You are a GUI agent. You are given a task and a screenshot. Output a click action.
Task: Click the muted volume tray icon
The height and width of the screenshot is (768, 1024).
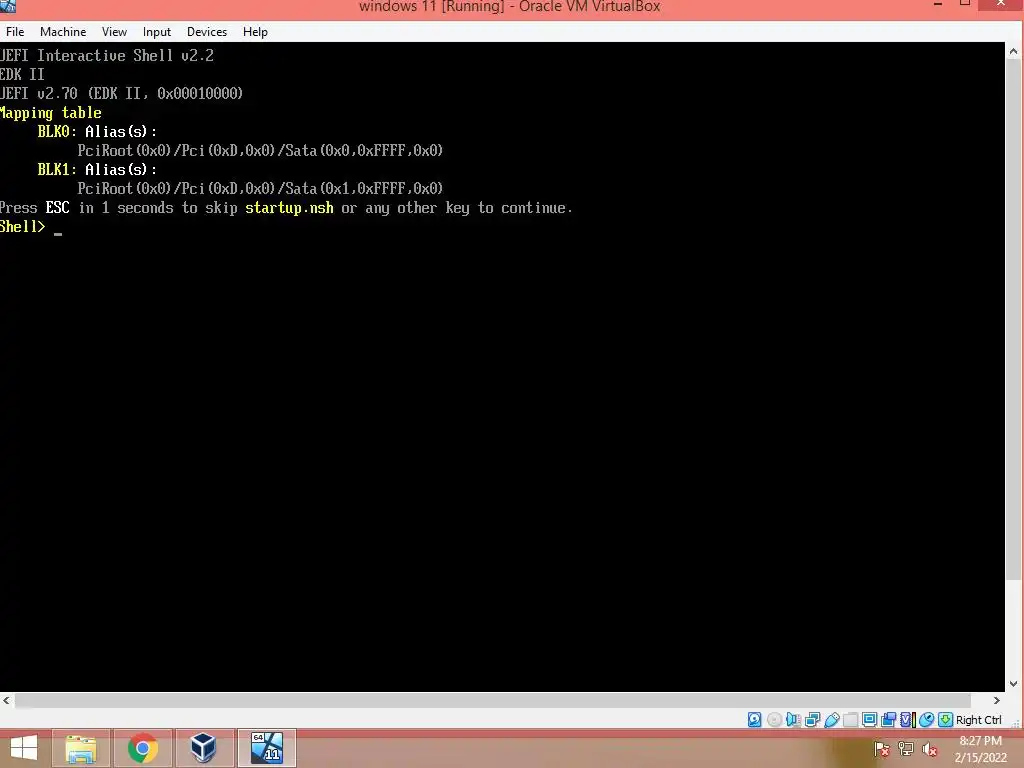929,749
